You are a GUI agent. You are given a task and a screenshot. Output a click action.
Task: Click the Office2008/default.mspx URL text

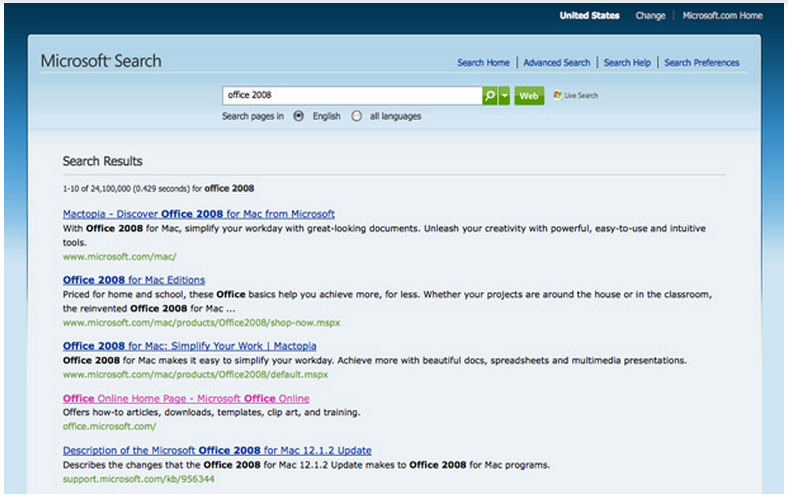click(195, 374)
